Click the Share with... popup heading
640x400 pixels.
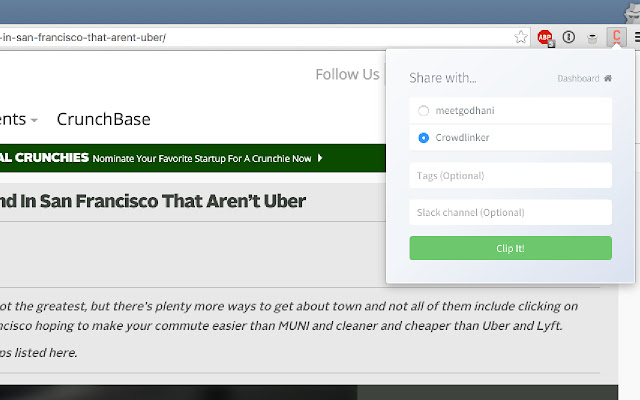(443, 79)
